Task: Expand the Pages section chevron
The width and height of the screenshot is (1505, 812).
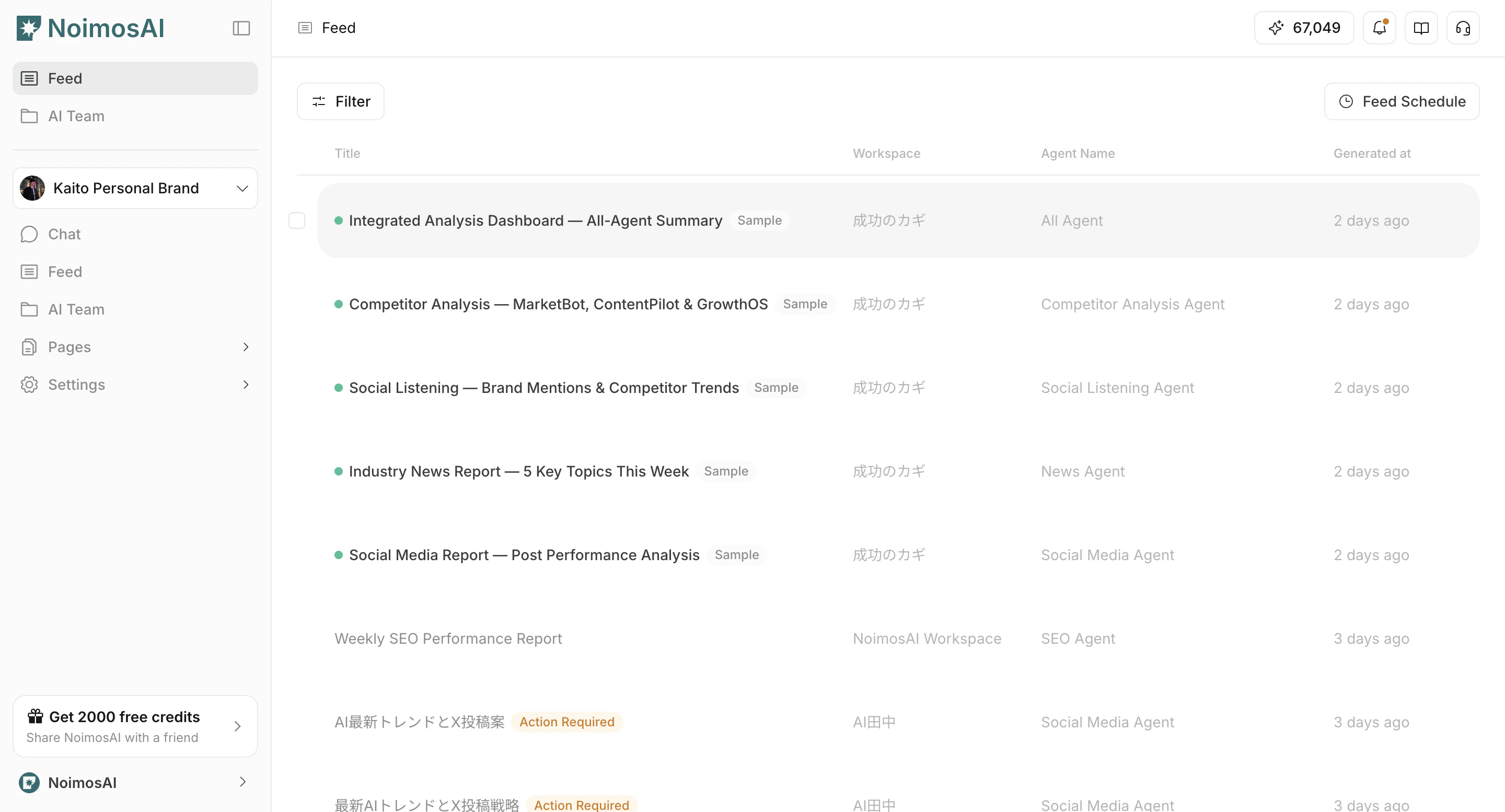Action: [x=246, y=347]
